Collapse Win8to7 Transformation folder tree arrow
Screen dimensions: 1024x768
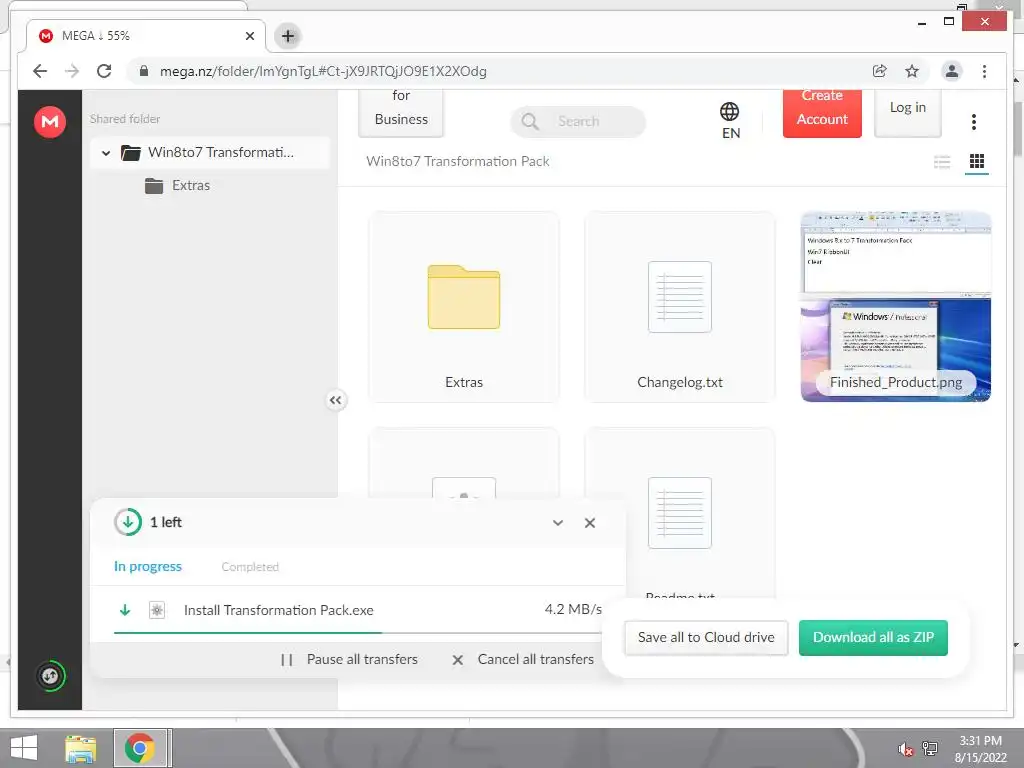tap(106, 153)
